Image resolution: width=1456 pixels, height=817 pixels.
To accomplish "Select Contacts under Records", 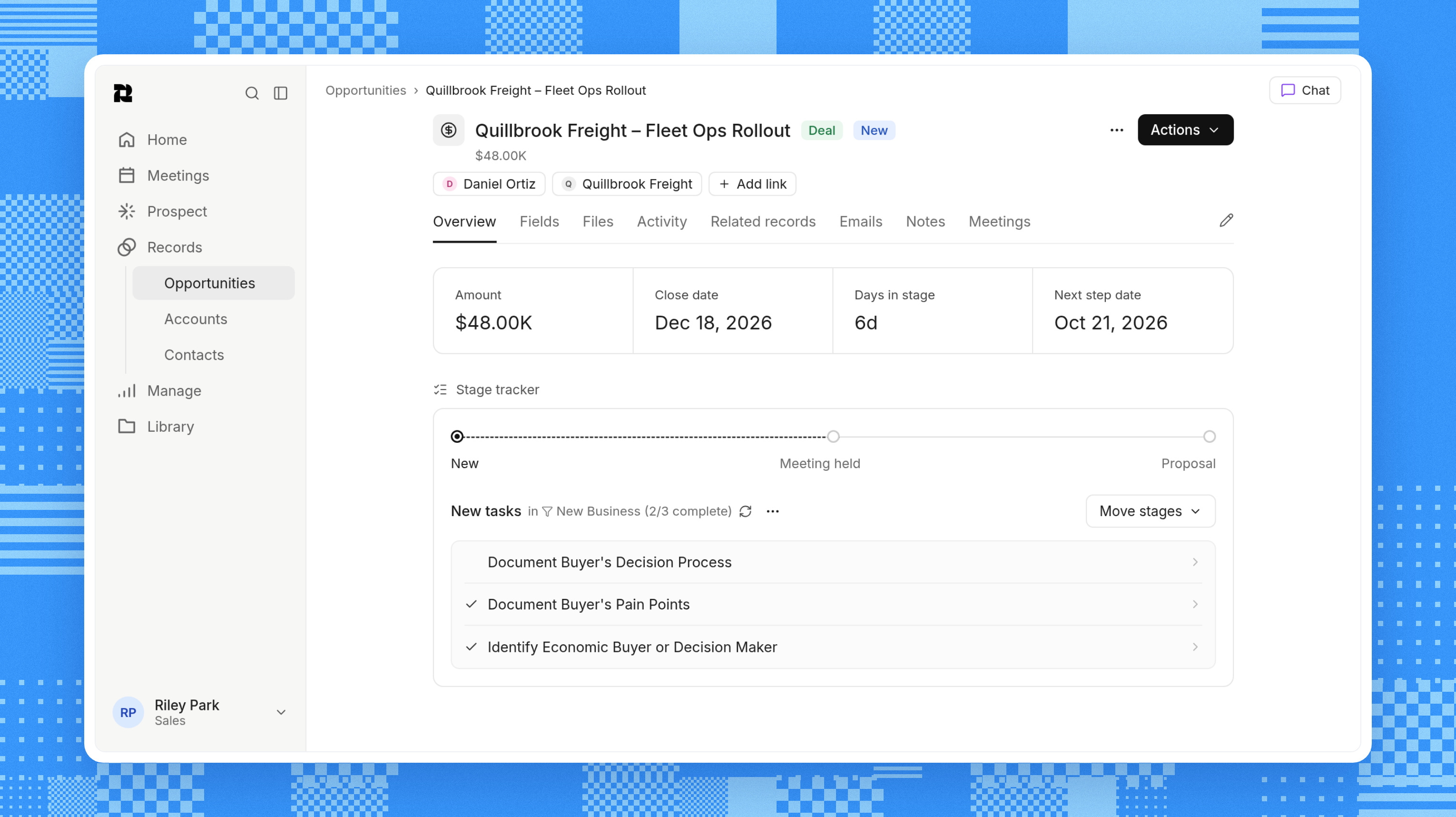I will tap(194, 355).
